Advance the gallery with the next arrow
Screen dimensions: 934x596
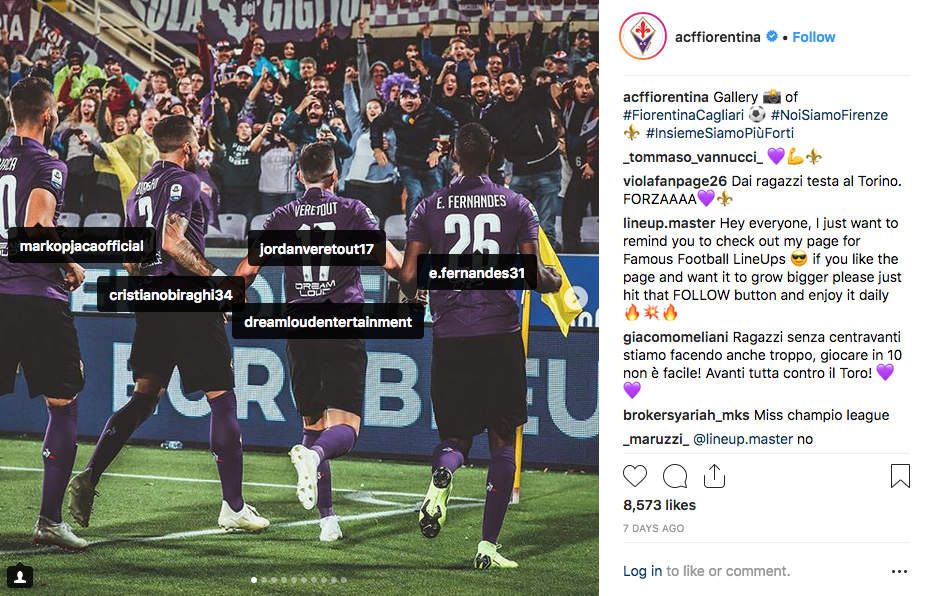tap(575, 297)
